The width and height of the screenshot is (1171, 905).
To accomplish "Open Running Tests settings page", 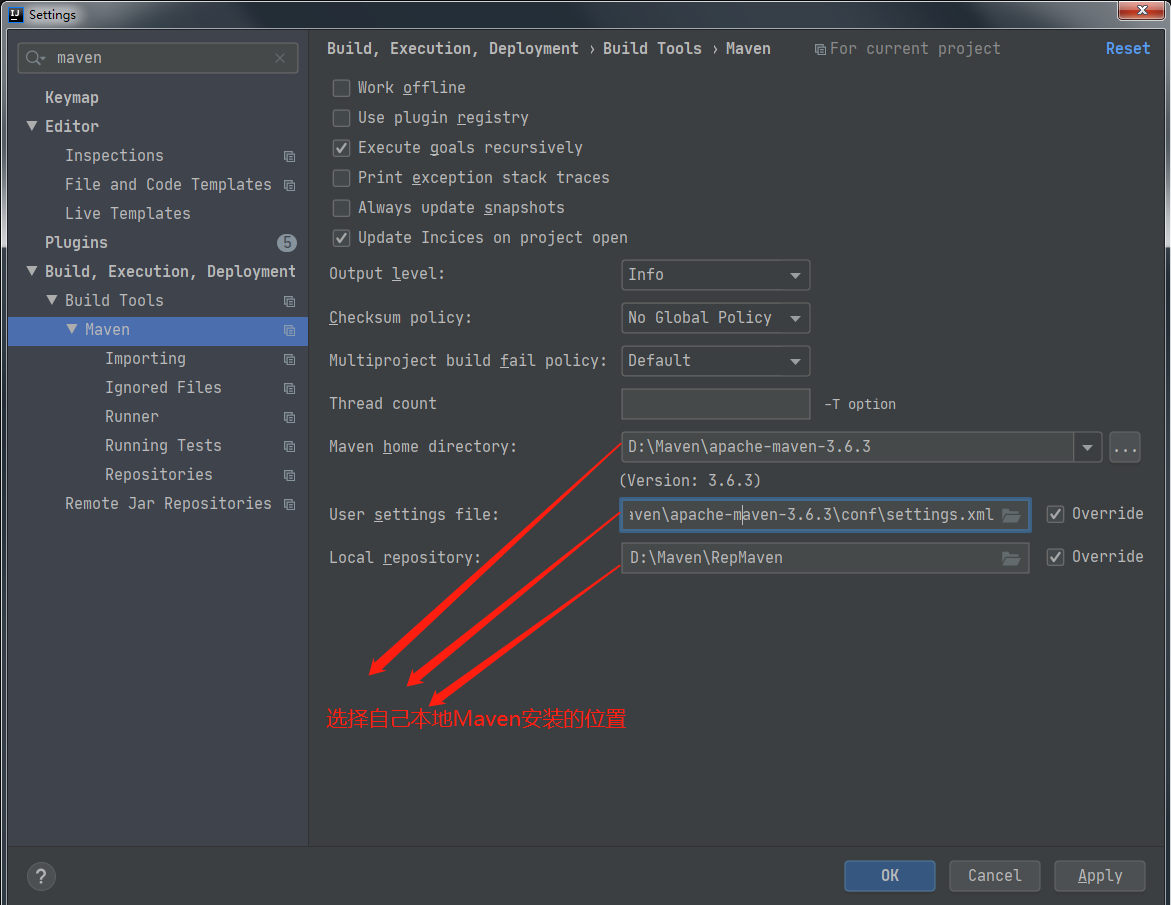I will tap(164, 446).
